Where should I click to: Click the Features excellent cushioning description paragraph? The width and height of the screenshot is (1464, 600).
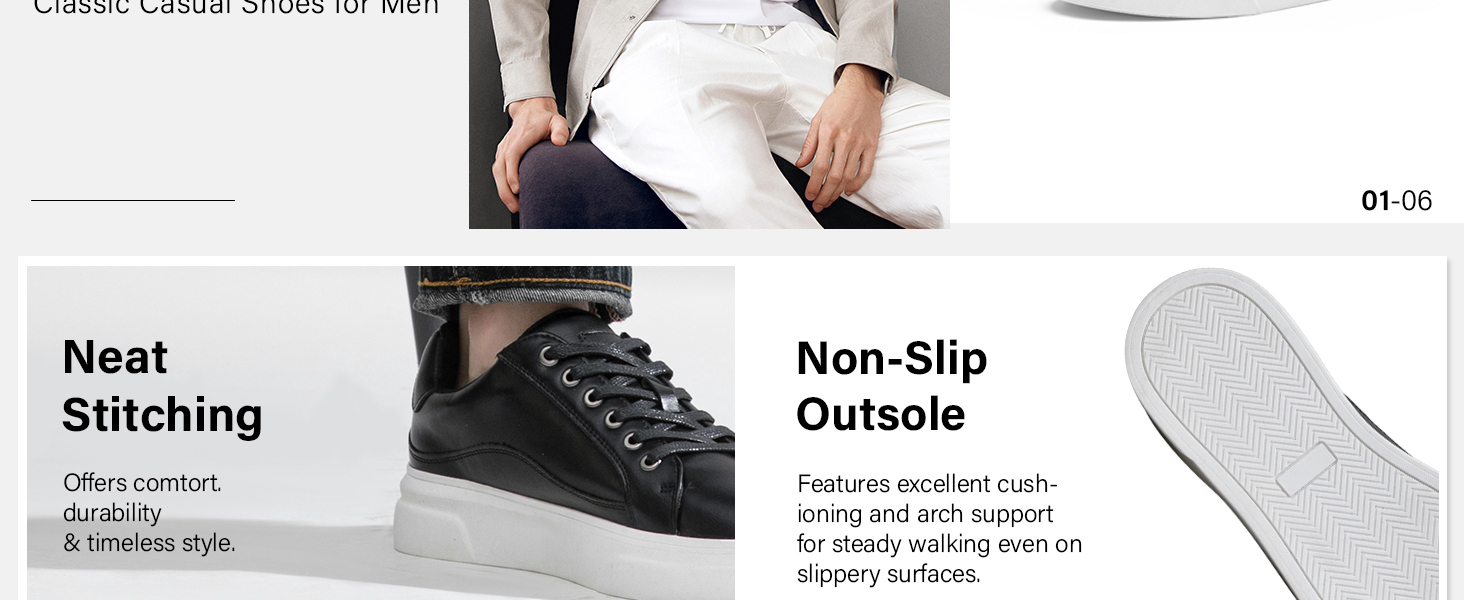pyautogui.click(x=939, y=529)
